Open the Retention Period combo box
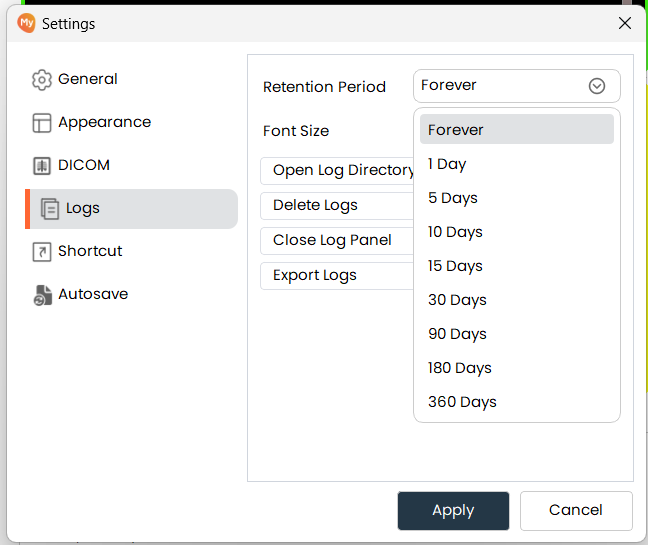Viewport: 648px width, 545px height. [516, 86]
